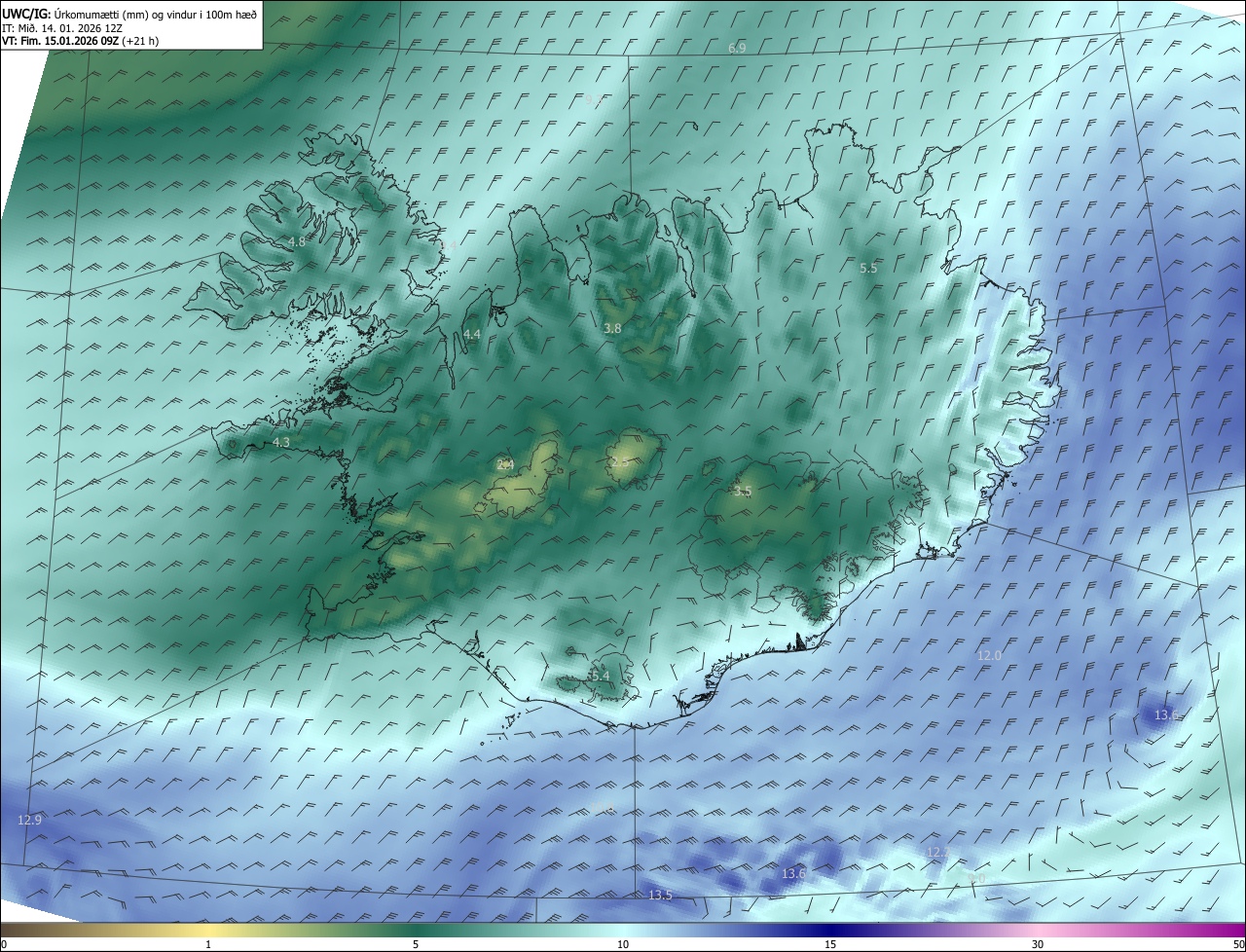Click the 6.9 value label on the map
Viewport: 1246px width, 952px height.
(737, 48)
